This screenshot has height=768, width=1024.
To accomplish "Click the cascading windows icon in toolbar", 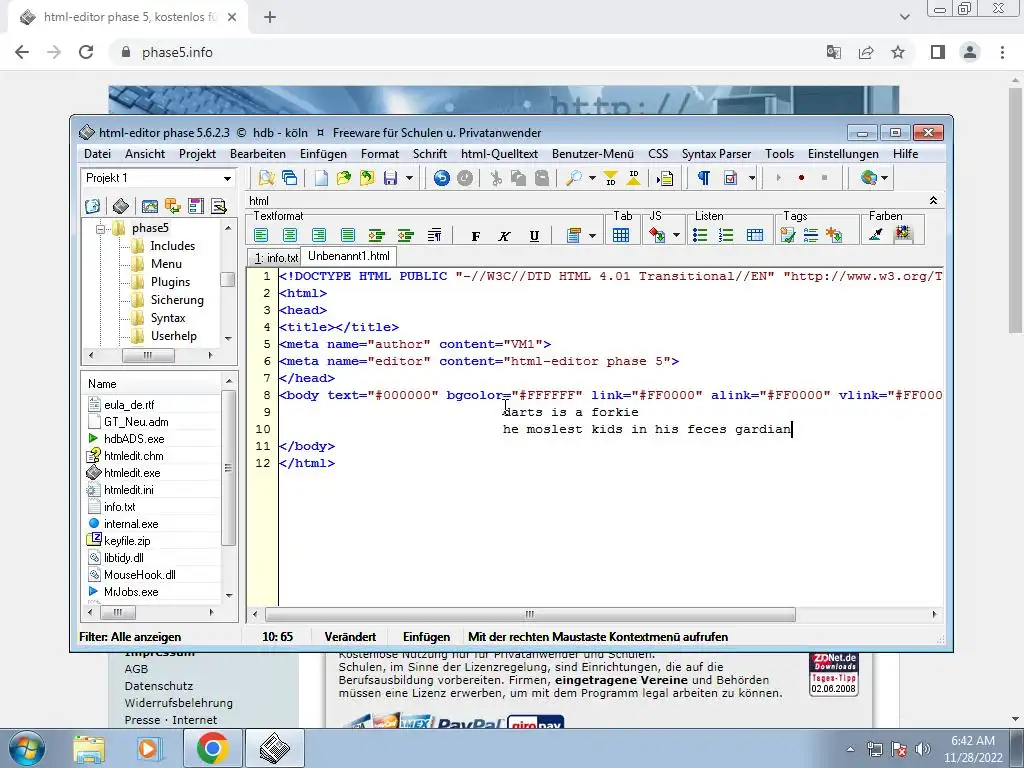I will click(289, 178).
